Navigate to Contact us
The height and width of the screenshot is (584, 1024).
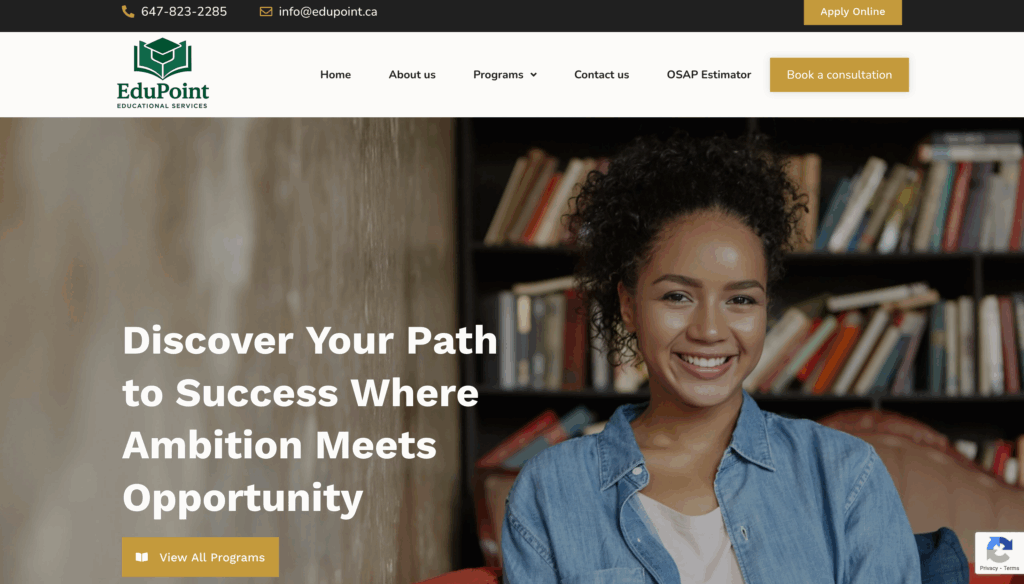click(x=601, y=74)
